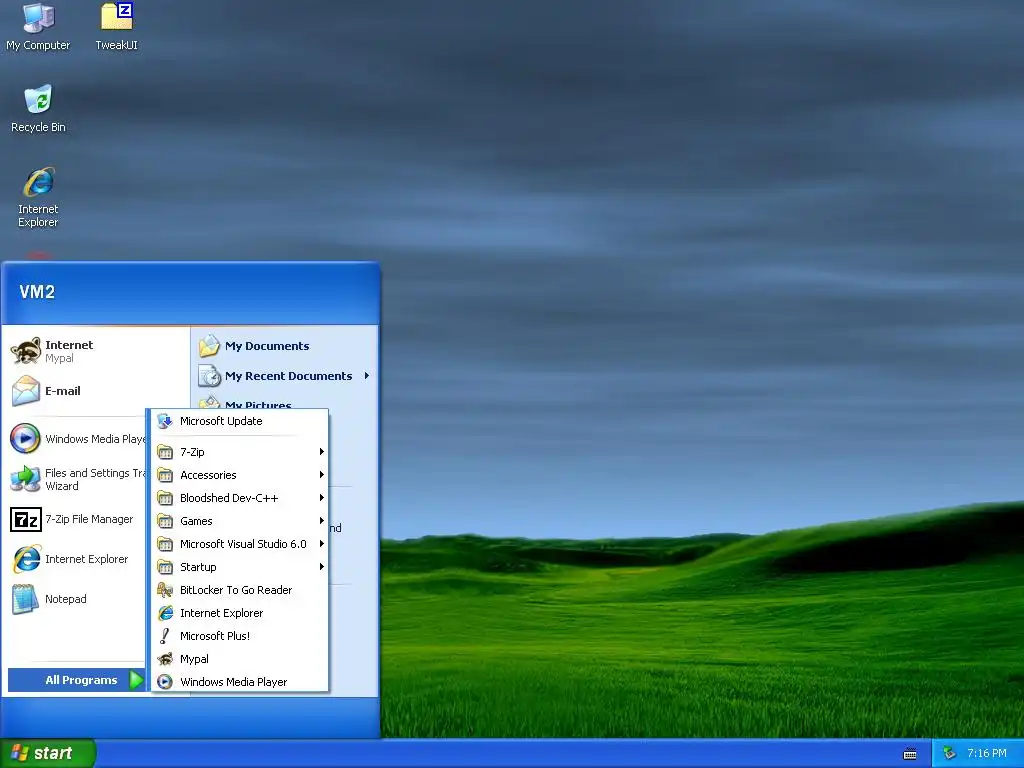
Task: Click the 7:16 PM taskbar clock
Action: click(x=987, y=754)
